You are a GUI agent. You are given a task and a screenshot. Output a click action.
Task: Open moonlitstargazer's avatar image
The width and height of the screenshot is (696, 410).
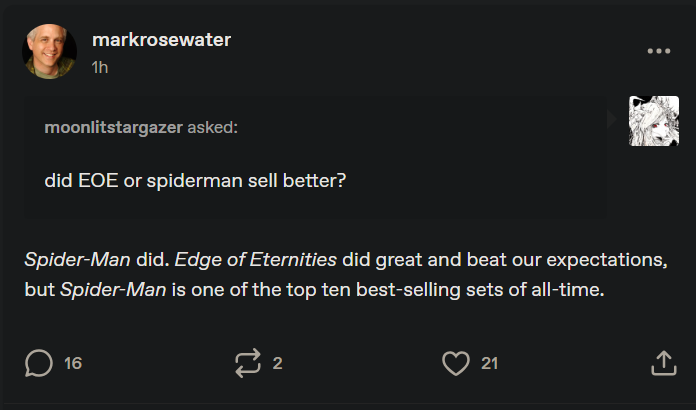pos(653,121)
